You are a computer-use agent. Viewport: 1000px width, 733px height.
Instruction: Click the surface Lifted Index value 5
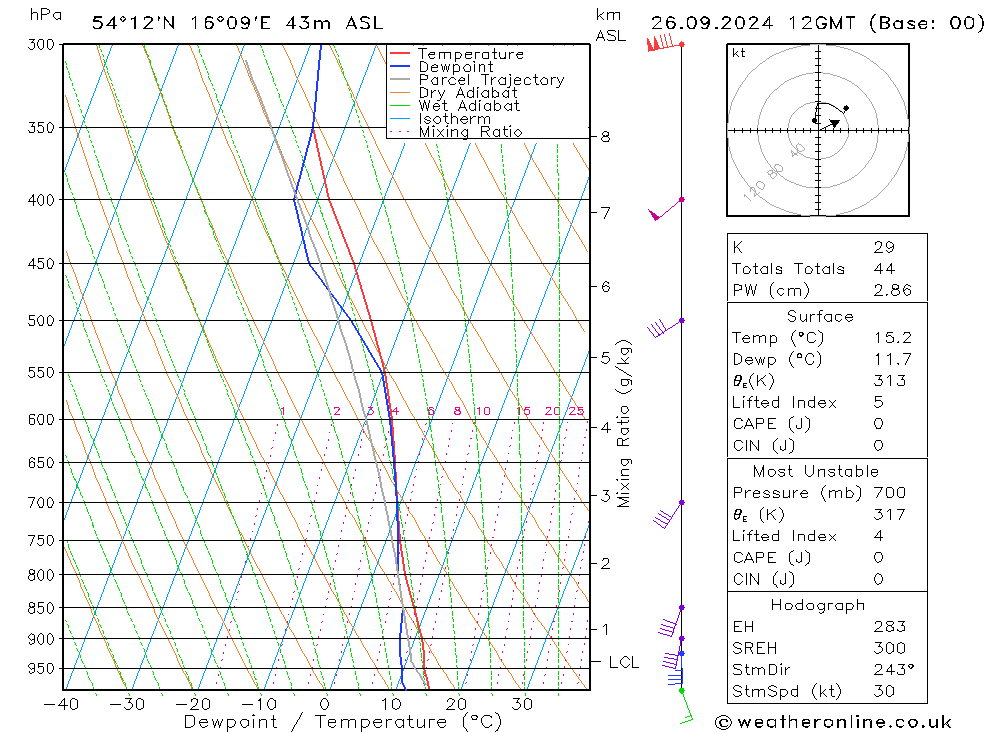[x=879, y=403]
